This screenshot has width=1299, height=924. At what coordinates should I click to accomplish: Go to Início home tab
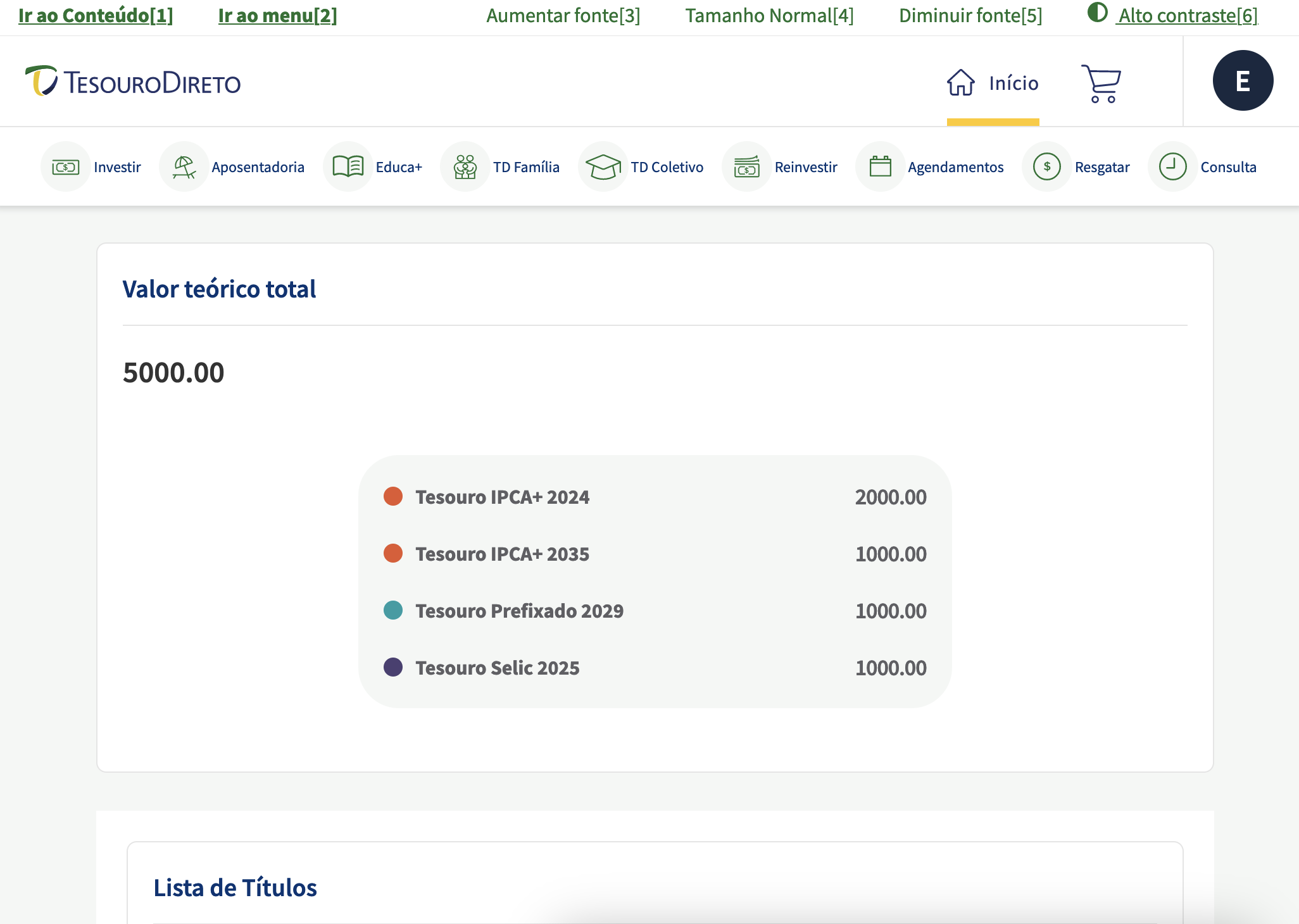coord(993,83)
